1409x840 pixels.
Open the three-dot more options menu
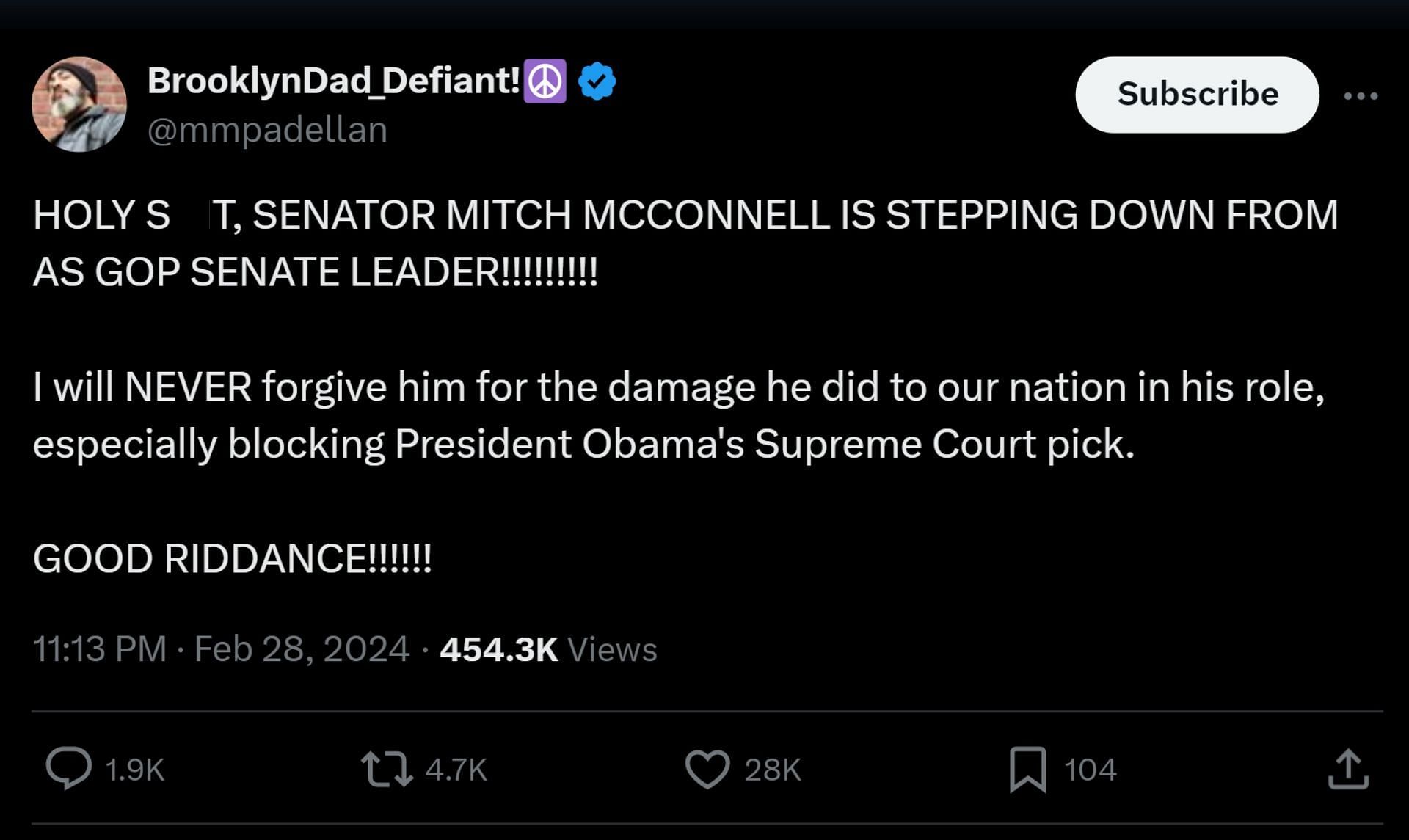(1361, 95)
